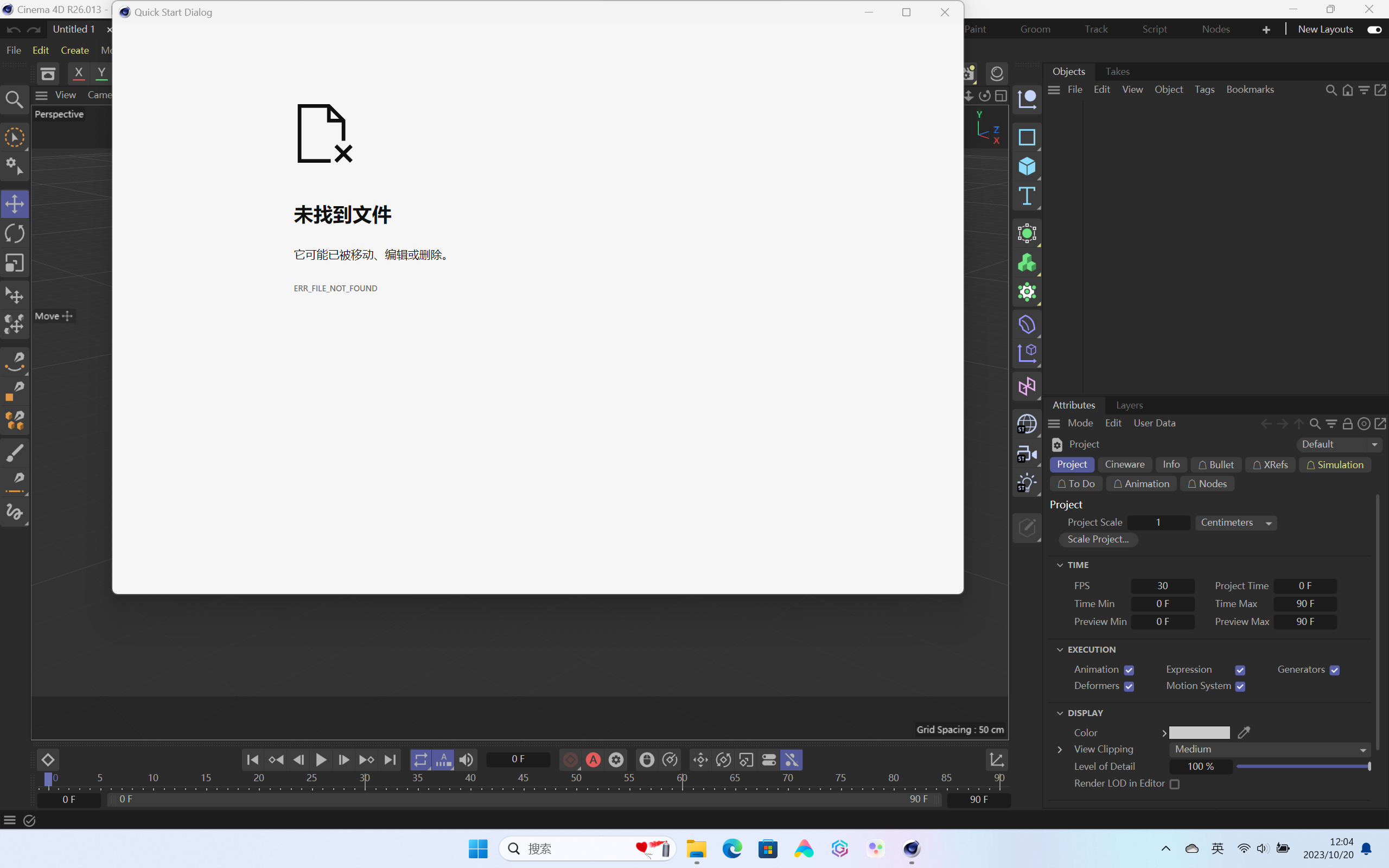
Task: Select the Brush paint tool
Action: pos(14,452)
